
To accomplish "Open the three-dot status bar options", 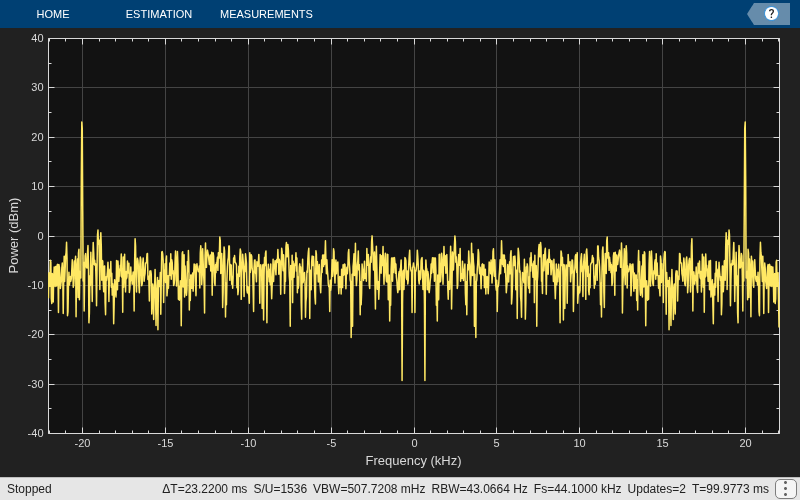I will [x=786, y=489].
